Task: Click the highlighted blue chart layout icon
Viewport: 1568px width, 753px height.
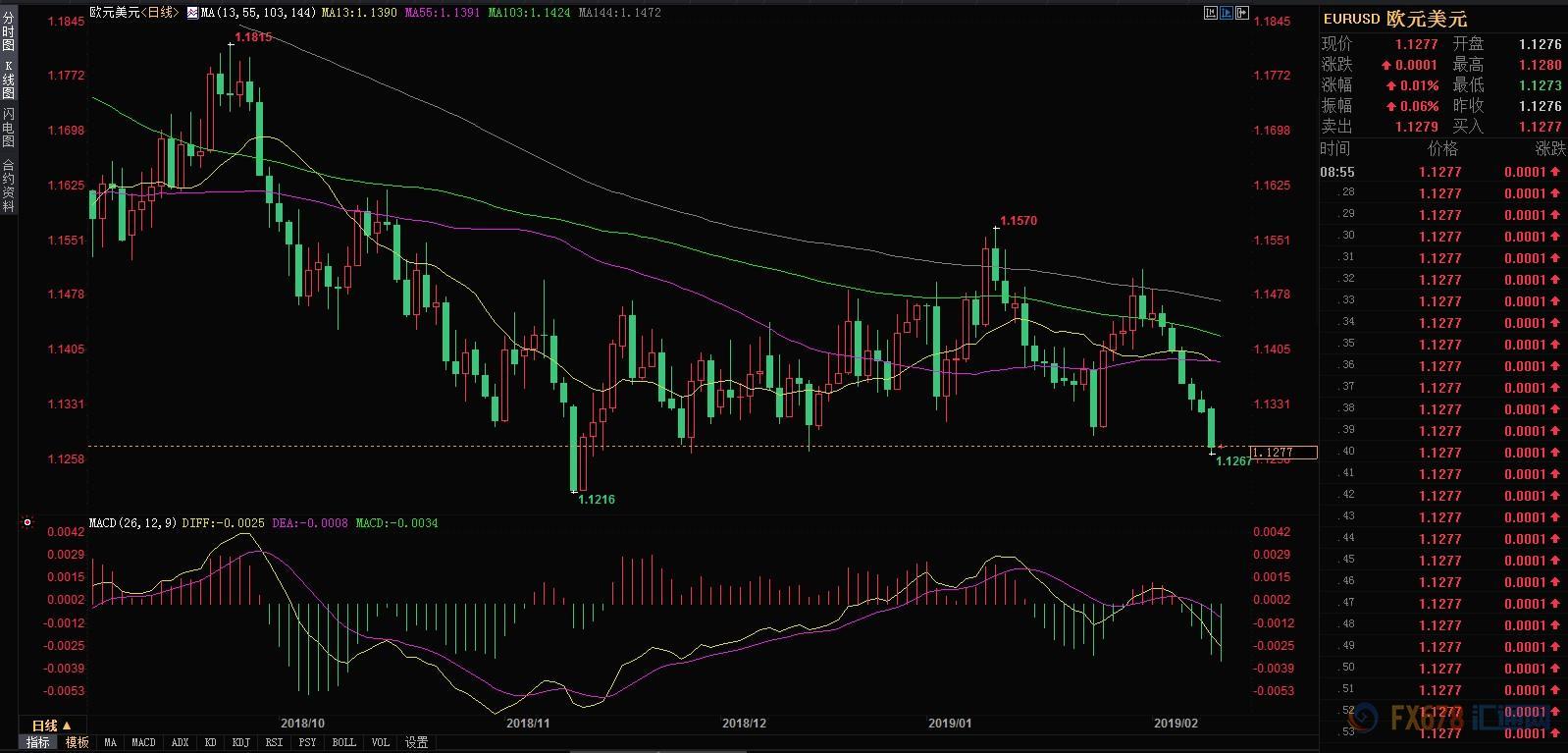Action: 1227,13
